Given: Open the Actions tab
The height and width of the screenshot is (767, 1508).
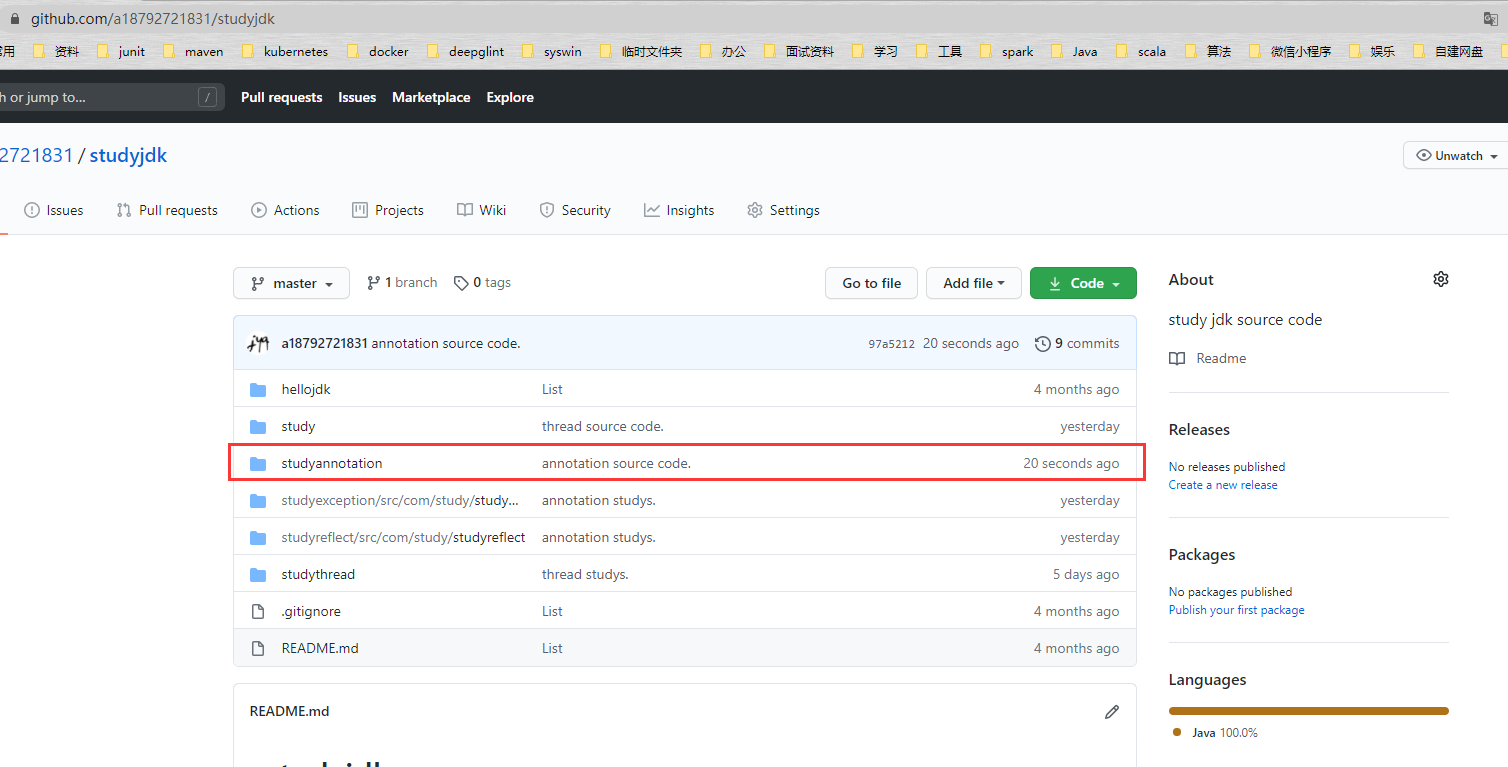Looking at the screenshot, I should click(x=286, y=211).
